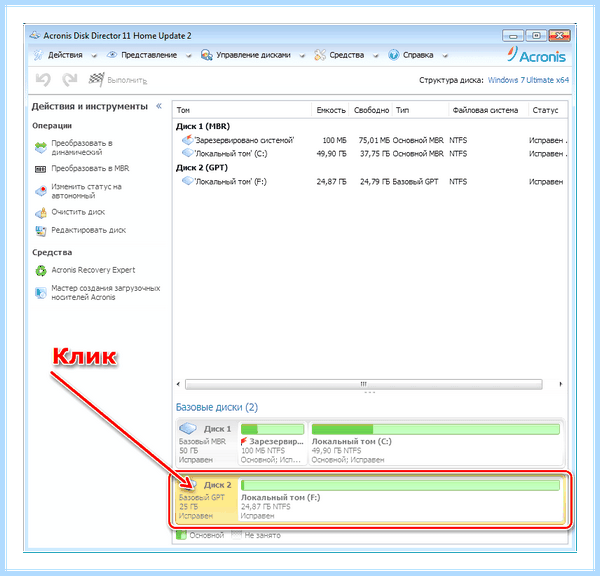The image size is (600, 576).
Task: Click Изменить статус на автономный
Action: [86, 191]
